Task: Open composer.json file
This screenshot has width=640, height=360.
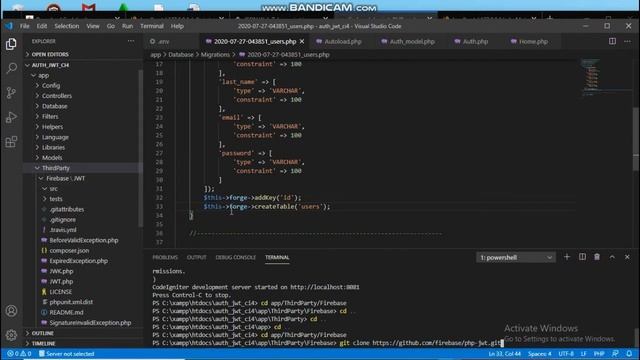Action: coord(69,250)
